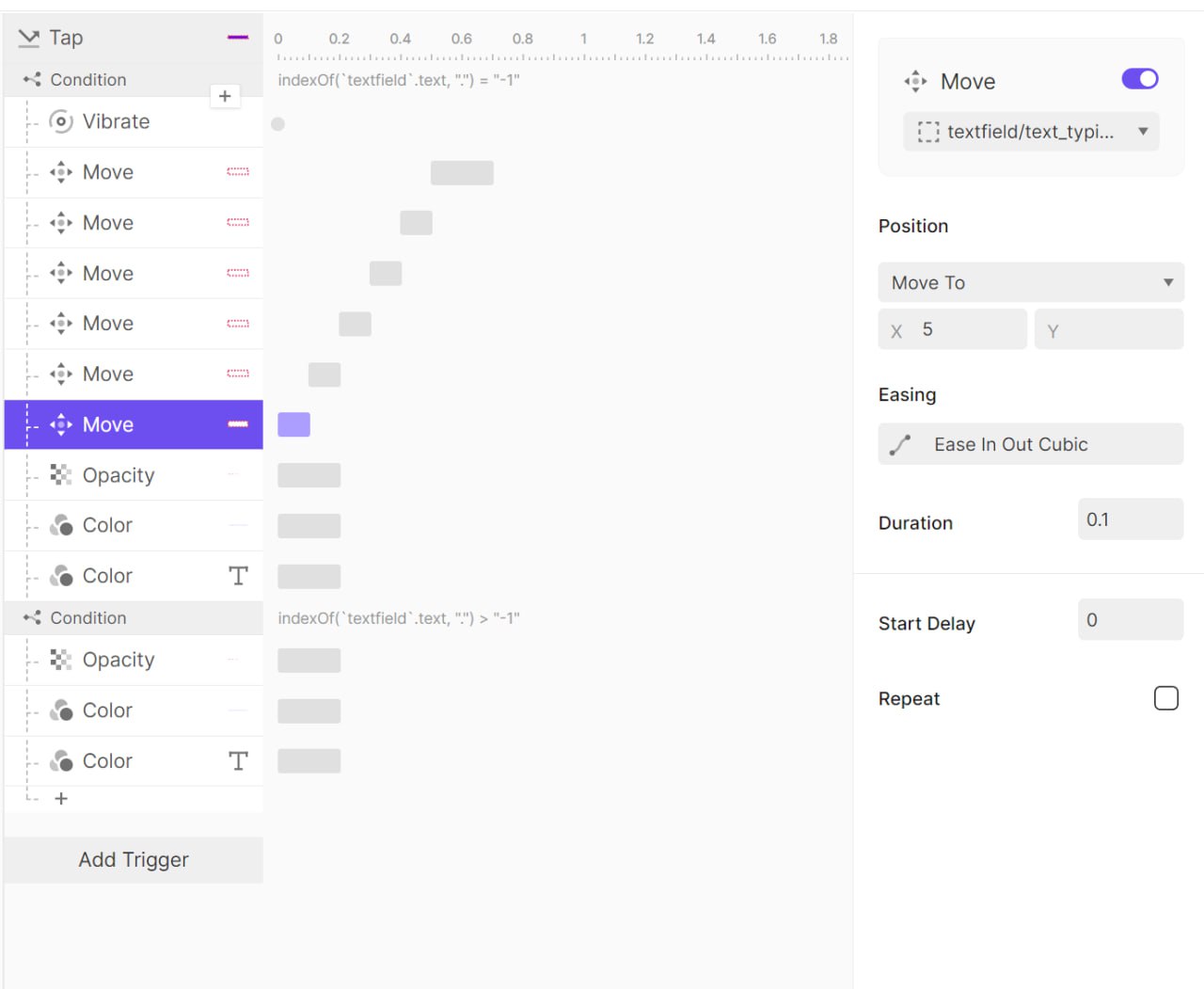Screen dimensions: 1204x989
Task: Select the Vibrate response icon
Action: [61, 121]
